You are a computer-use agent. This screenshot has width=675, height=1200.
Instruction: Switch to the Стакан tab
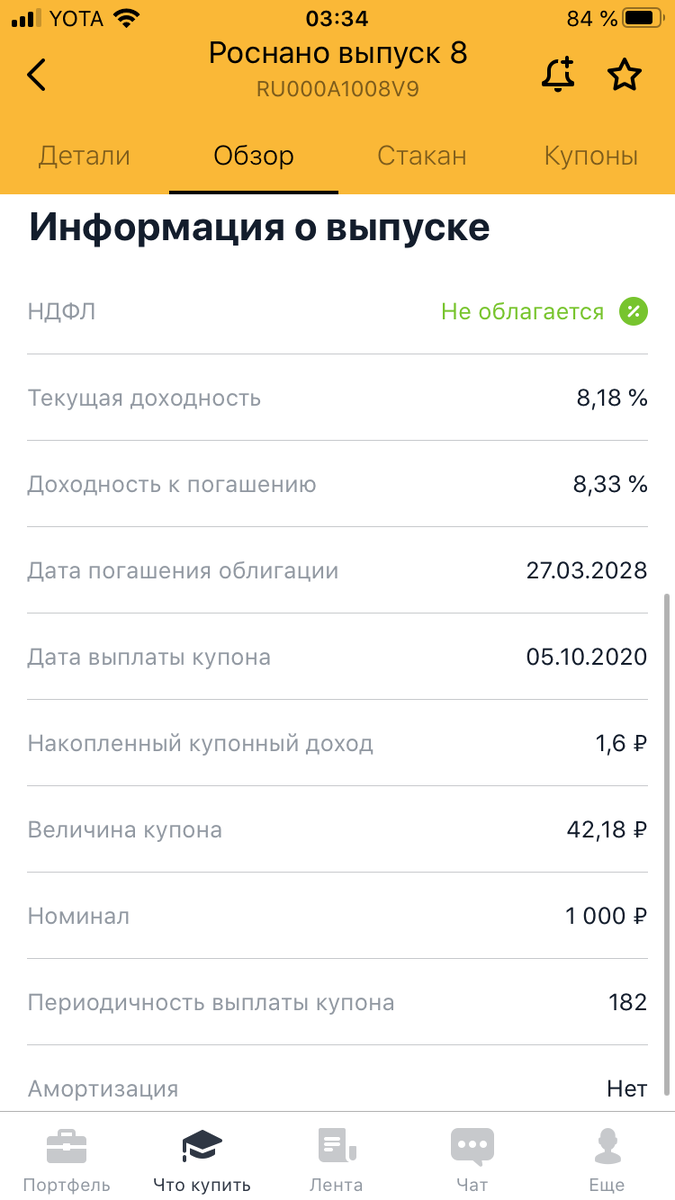pyautogui.click(x=421, y=156)
